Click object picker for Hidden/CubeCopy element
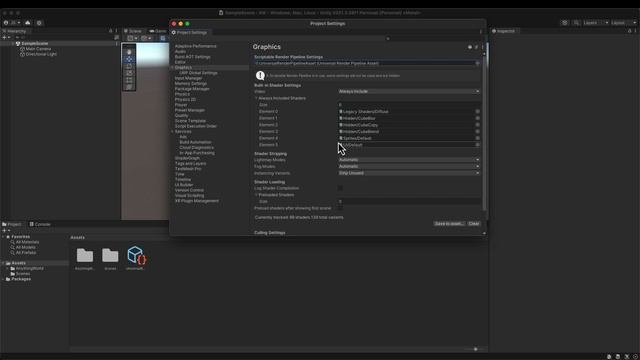The height and width of the screenshot is (360, 640). [477, 125]
